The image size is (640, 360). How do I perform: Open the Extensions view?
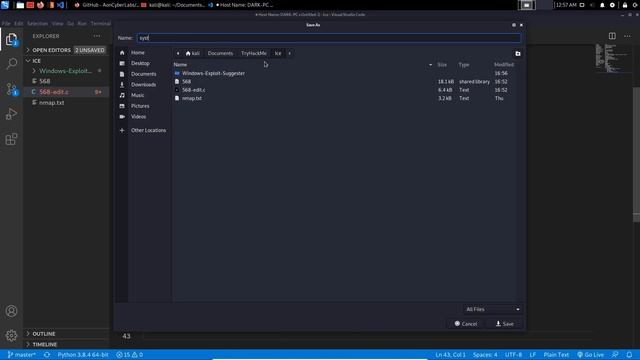click(x=11, y=139)
